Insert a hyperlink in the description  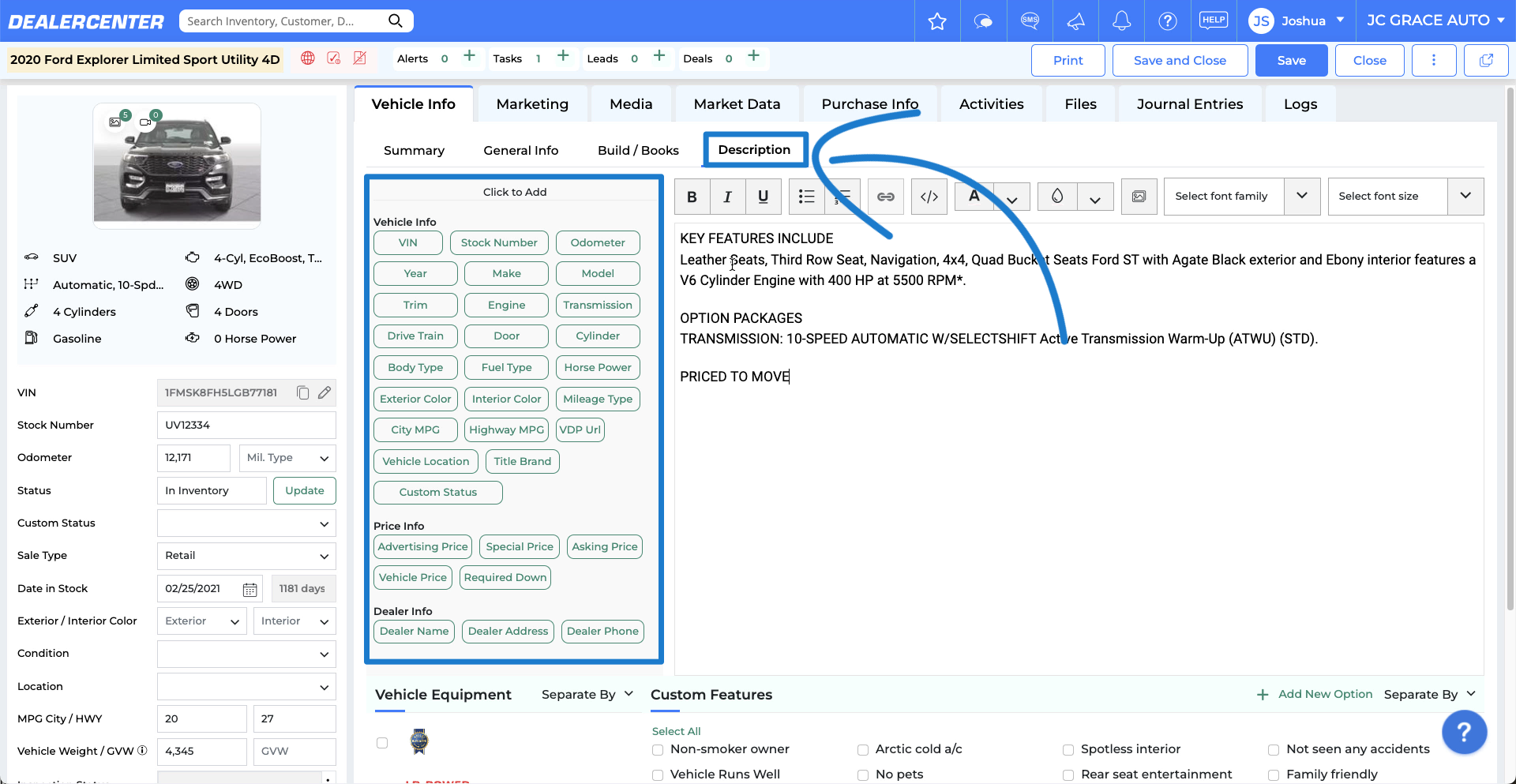886,197
